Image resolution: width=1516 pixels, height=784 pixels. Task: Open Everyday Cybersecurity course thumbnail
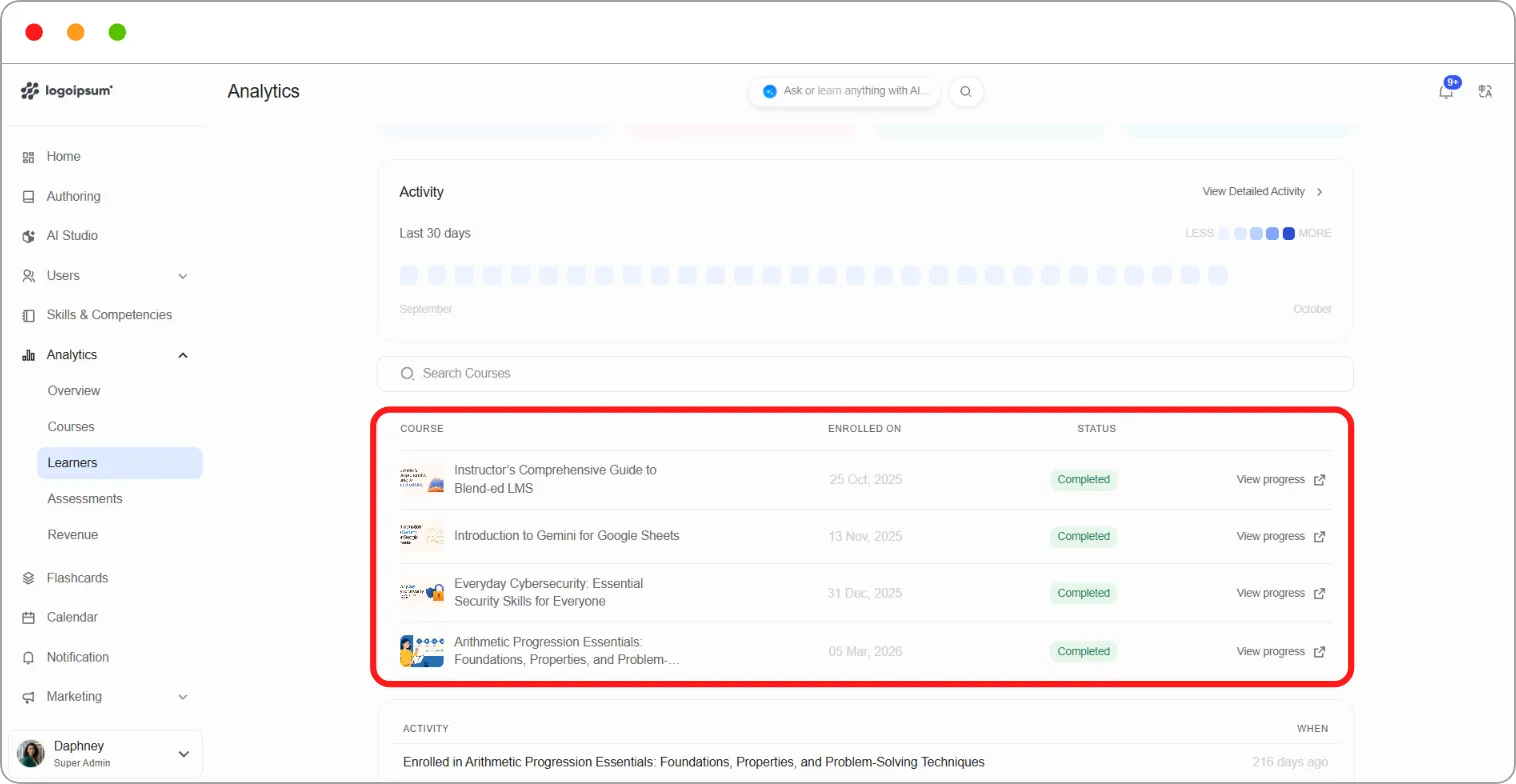(422, 593)
